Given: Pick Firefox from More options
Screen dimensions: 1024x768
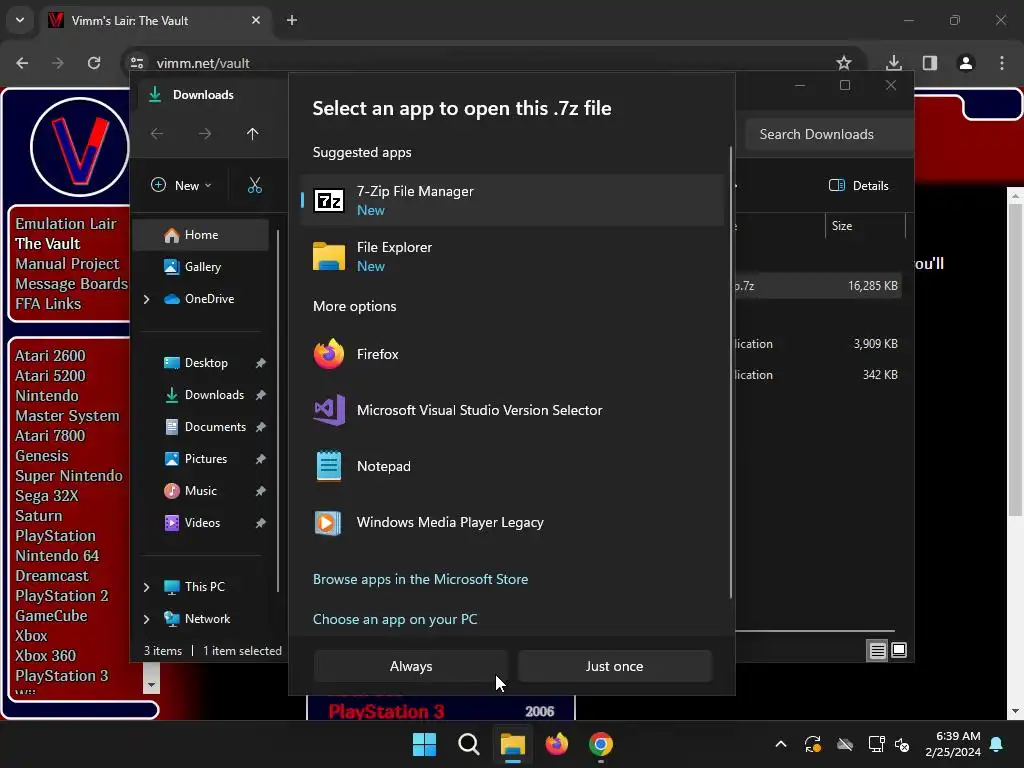Looking at the screenshot, I should pos(513,355).
